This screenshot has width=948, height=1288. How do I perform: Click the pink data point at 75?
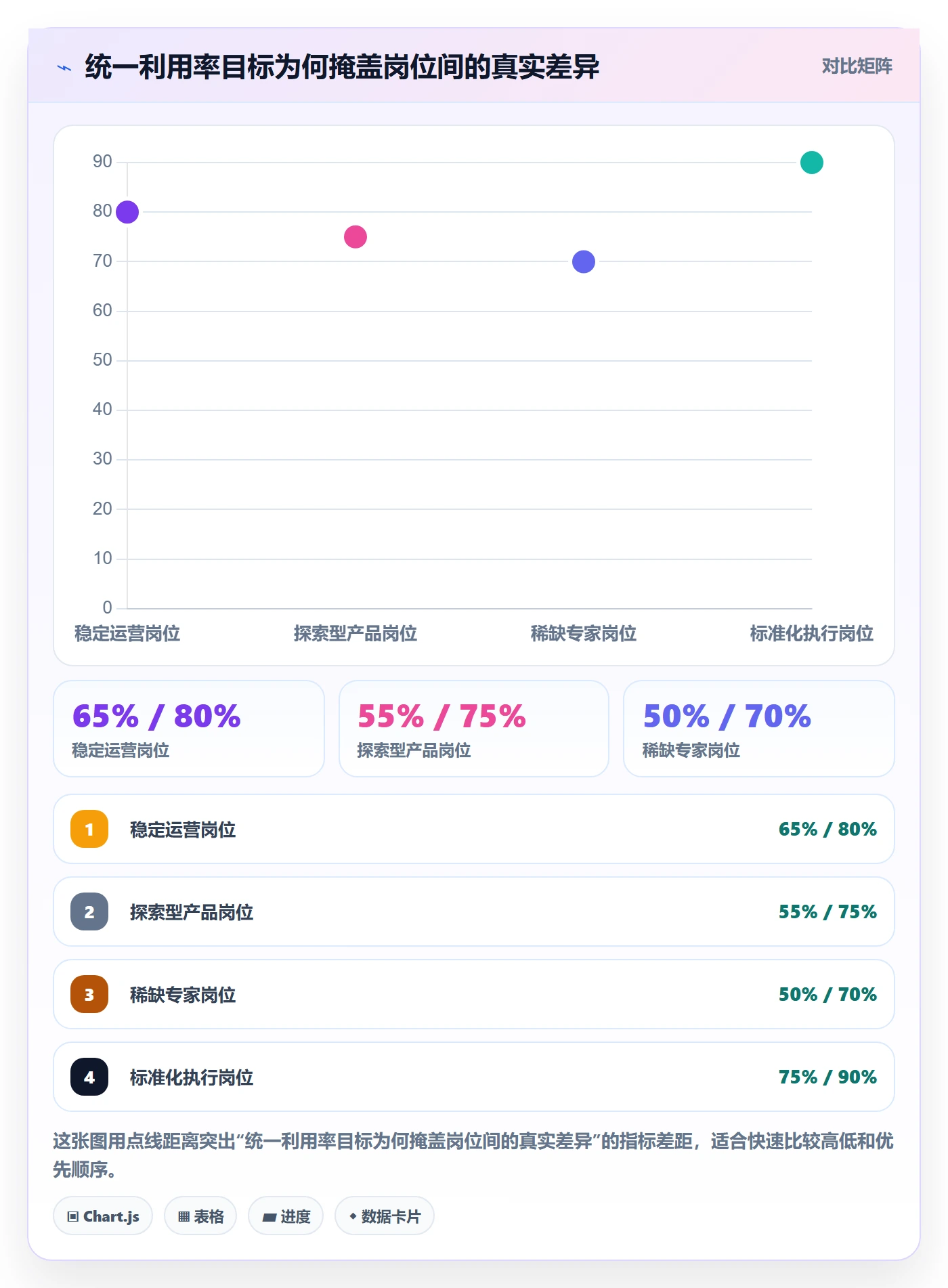pyautogui.click(x=355, y=237)
